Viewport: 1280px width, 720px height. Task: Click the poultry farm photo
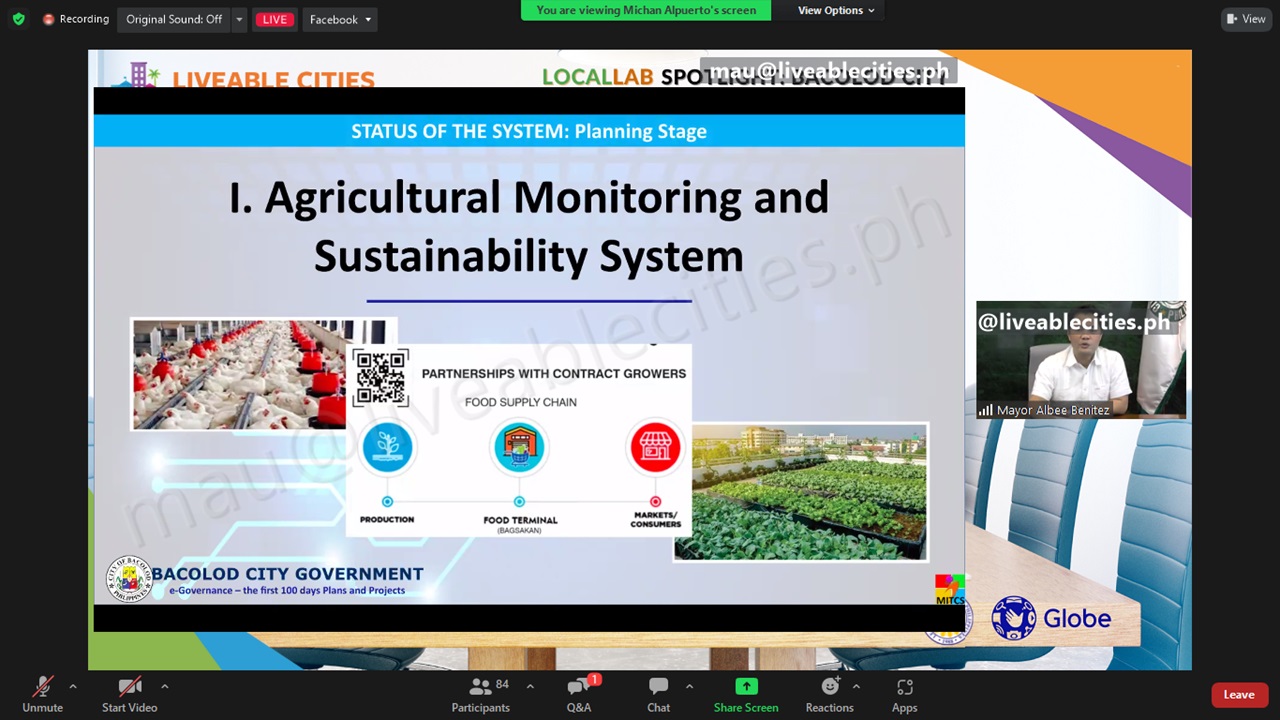[x=240, y=374]
